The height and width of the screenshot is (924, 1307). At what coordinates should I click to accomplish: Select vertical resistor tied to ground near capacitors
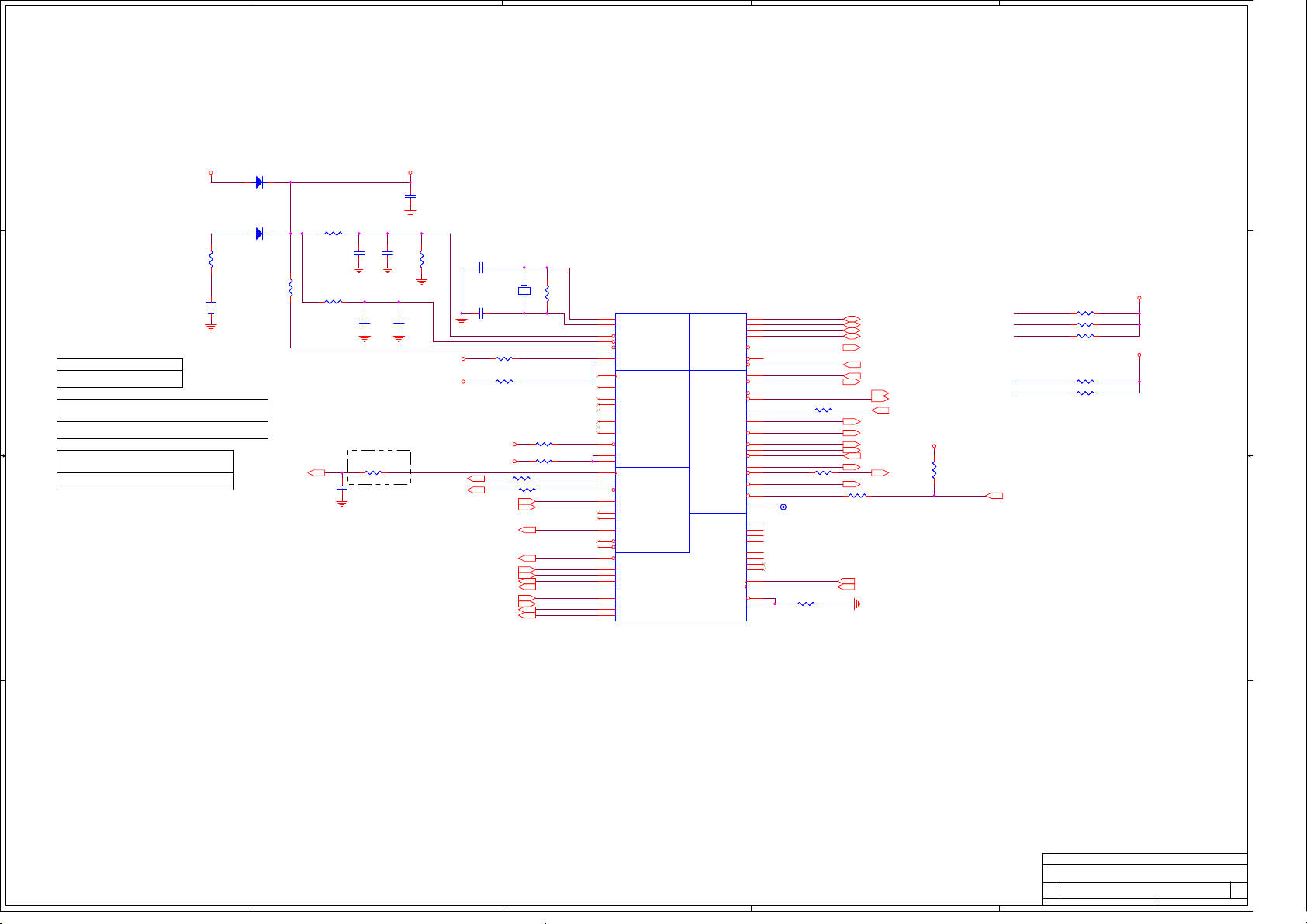click(421, 258)
